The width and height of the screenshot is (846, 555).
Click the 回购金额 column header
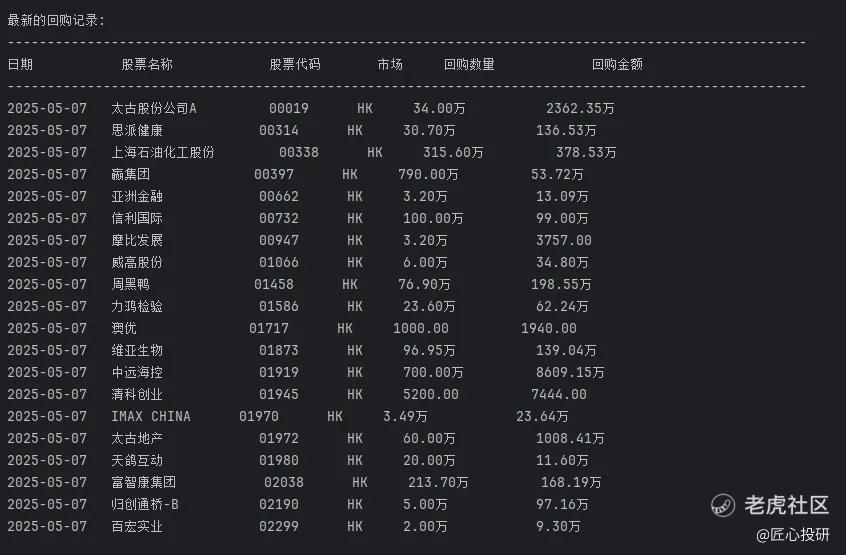(x=617, y=64)
